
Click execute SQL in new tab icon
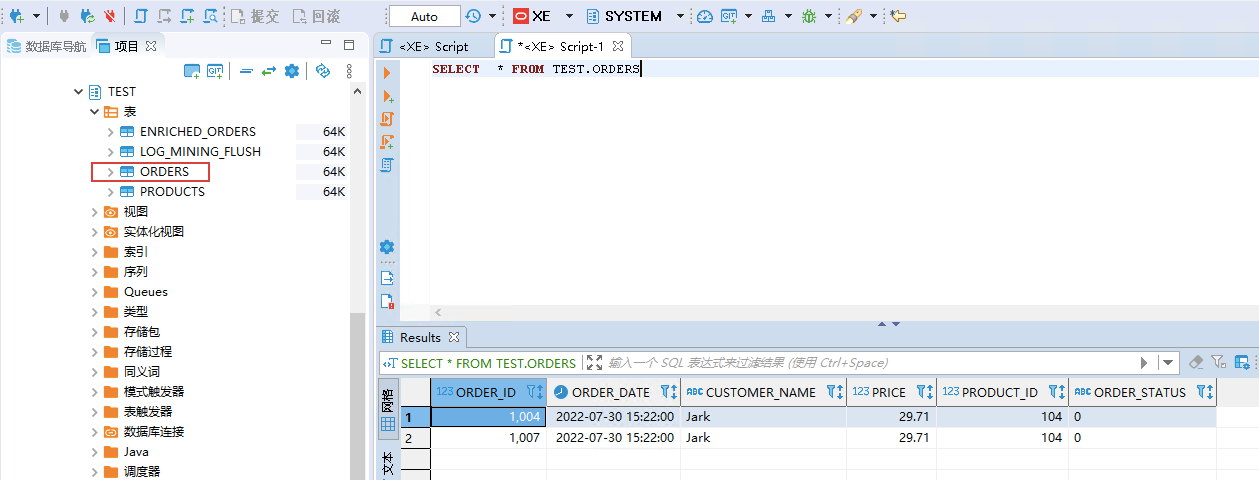[x=387, y=96]
